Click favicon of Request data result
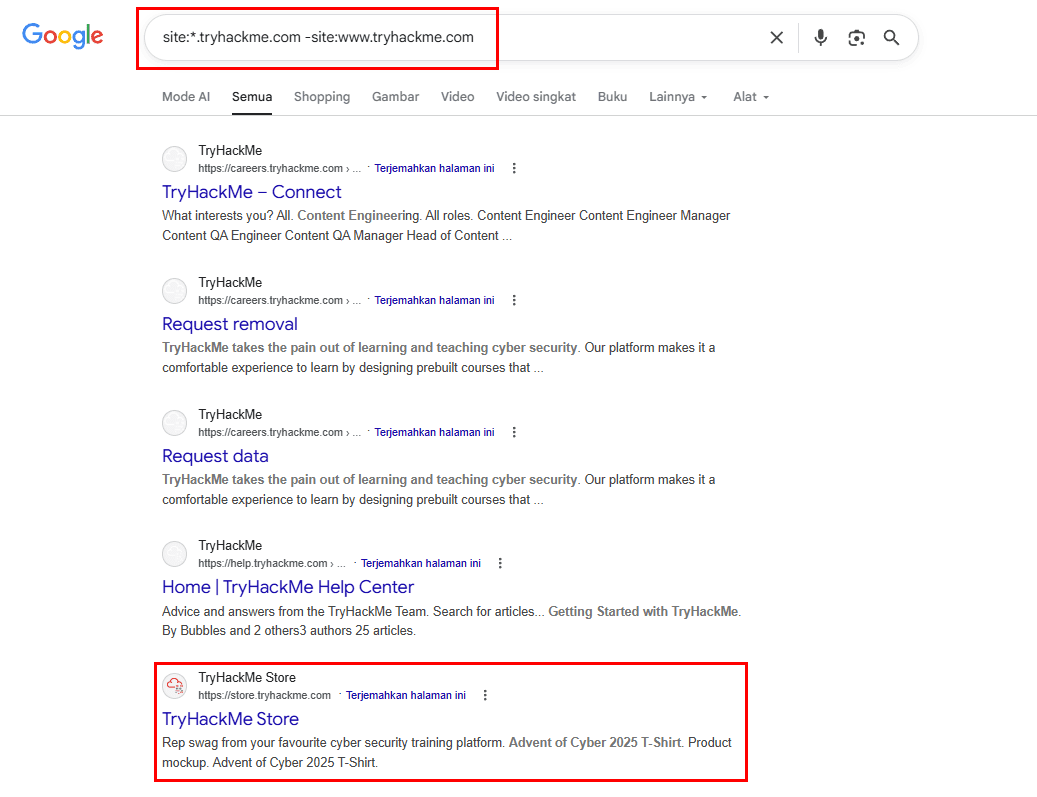This screenshot has height=797, width=1037. pos(175,423)
